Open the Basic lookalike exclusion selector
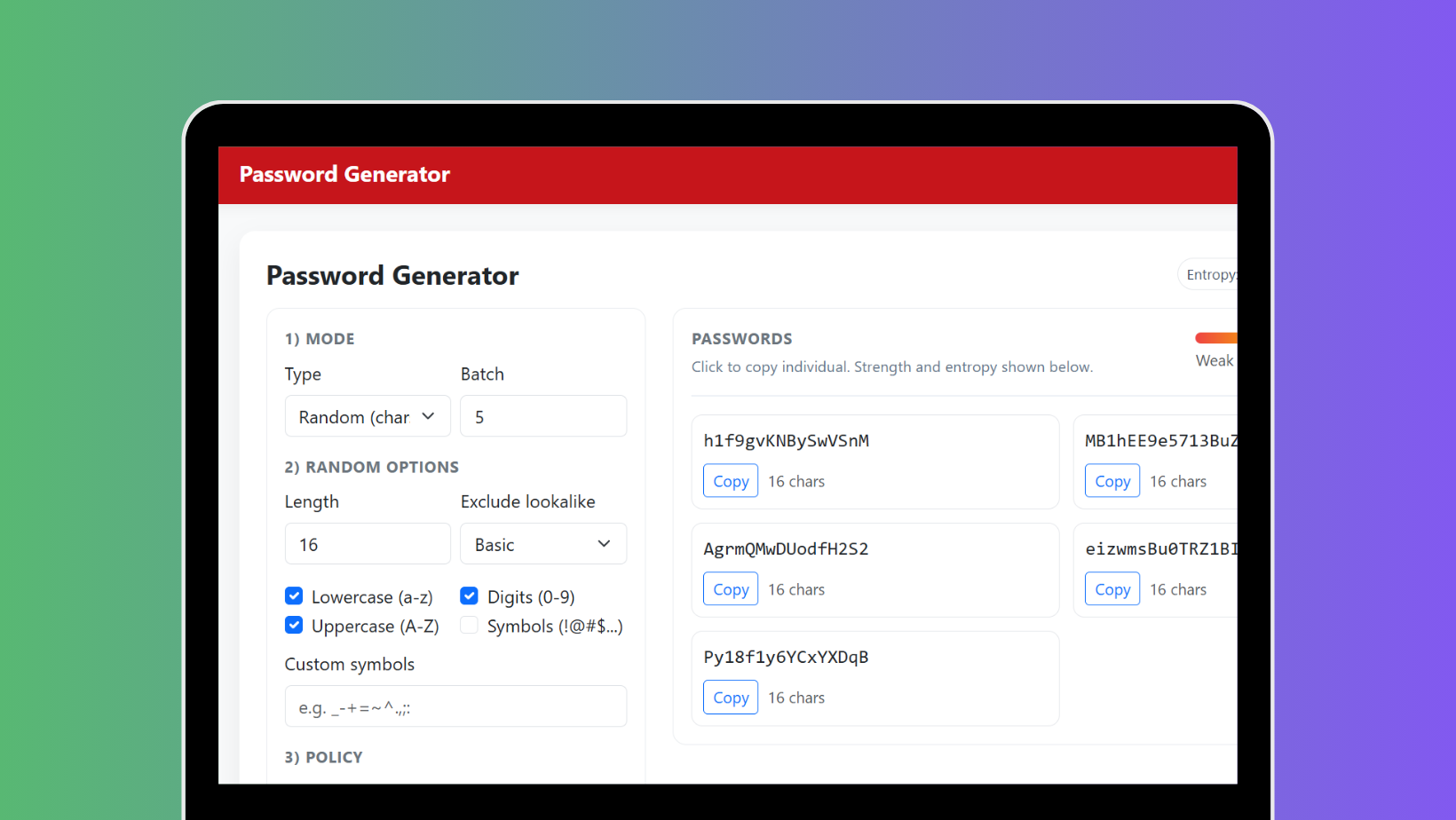This screenshot has width=1456, height=820. pos(542,543)
